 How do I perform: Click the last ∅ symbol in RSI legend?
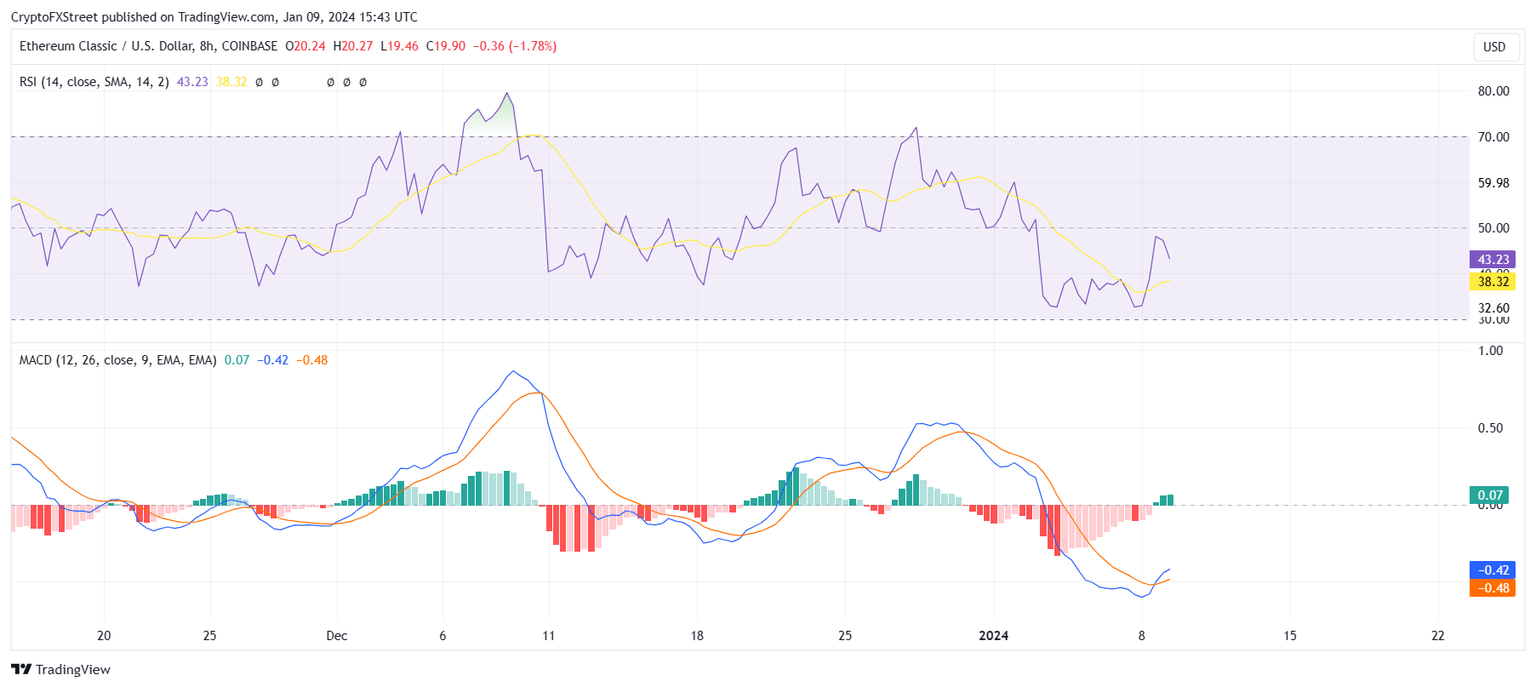(x=361, y=82)
